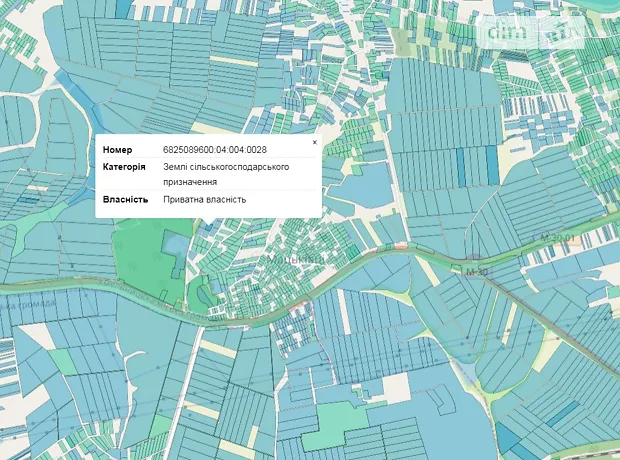Select the Приватна власність value

pyautogui.click(x=204, y=199)
